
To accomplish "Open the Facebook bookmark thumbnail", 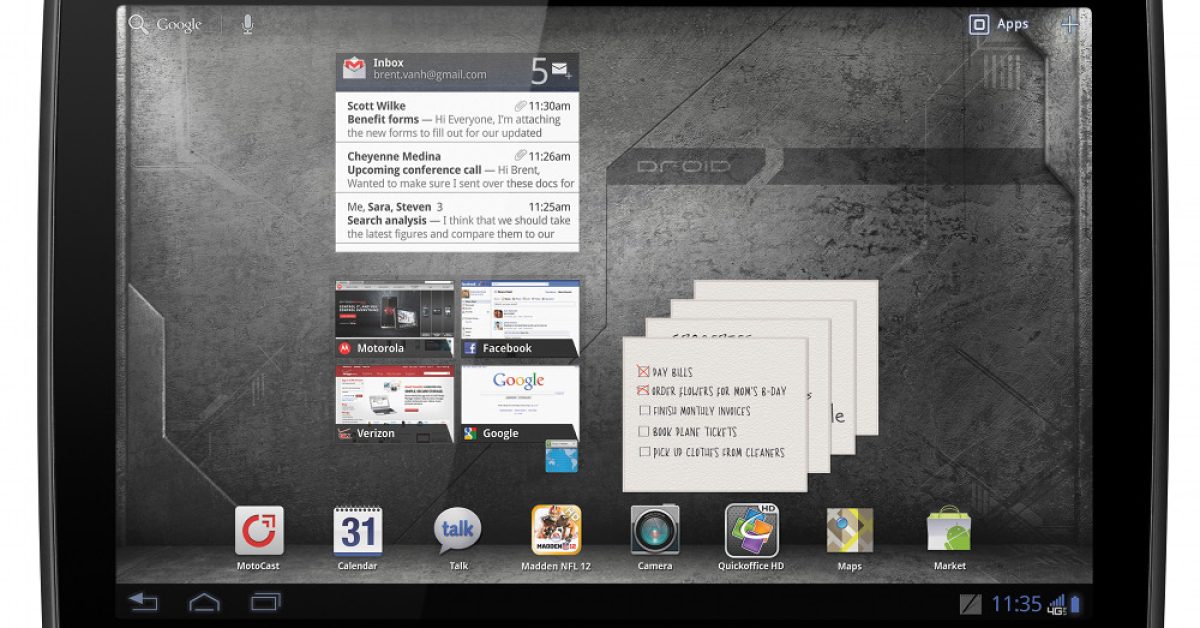I will coord(519,318).
